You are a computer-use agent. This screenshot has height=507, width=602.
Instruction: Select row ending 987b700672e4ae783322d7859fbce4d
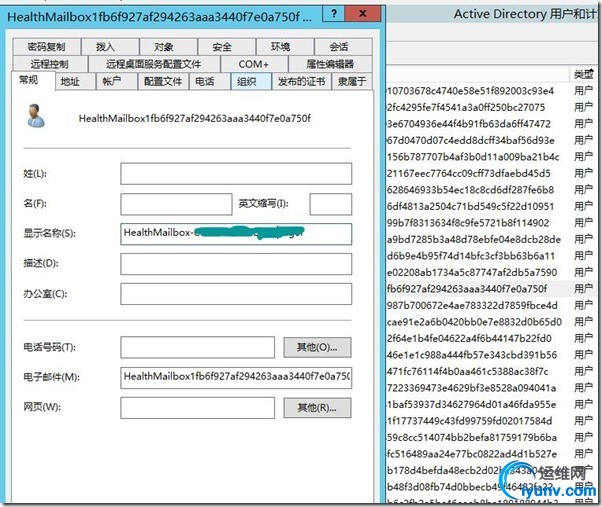coord(491,306)
